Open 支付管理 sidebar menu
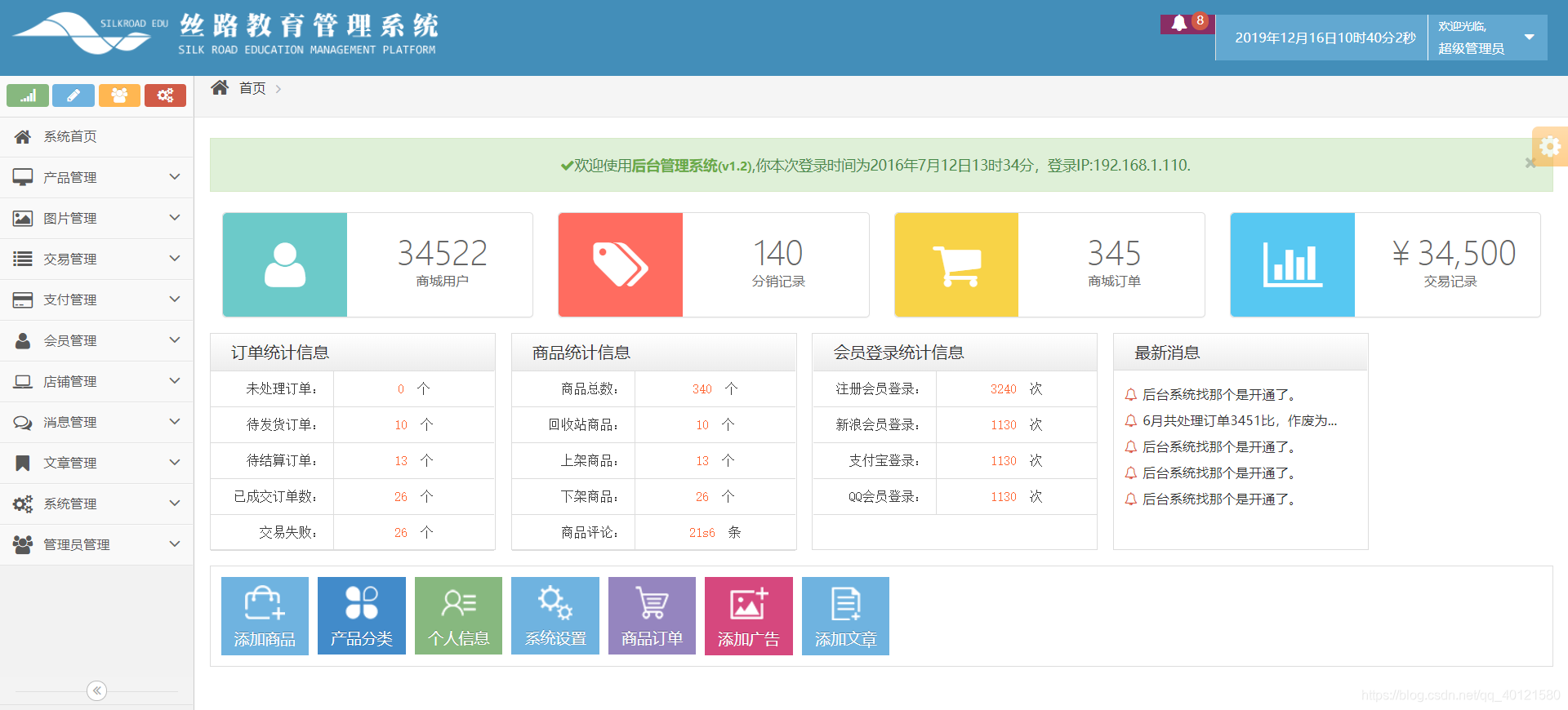Image resolution: width=1568 pixels, height=710 pixels. pos(96,300)
